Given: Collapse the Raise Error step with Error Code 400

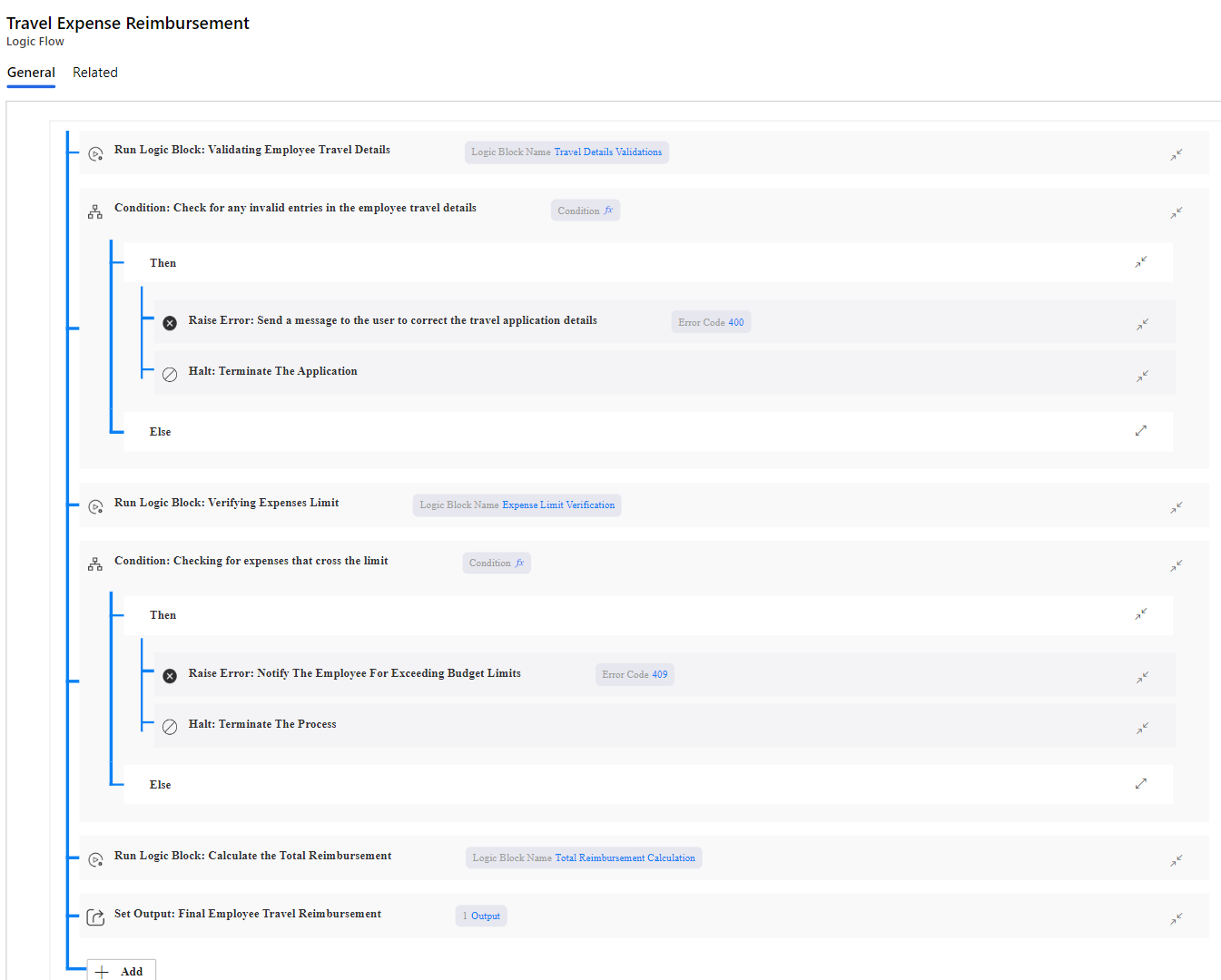Looking at the screenshot, I should (x=1142, y=323).
